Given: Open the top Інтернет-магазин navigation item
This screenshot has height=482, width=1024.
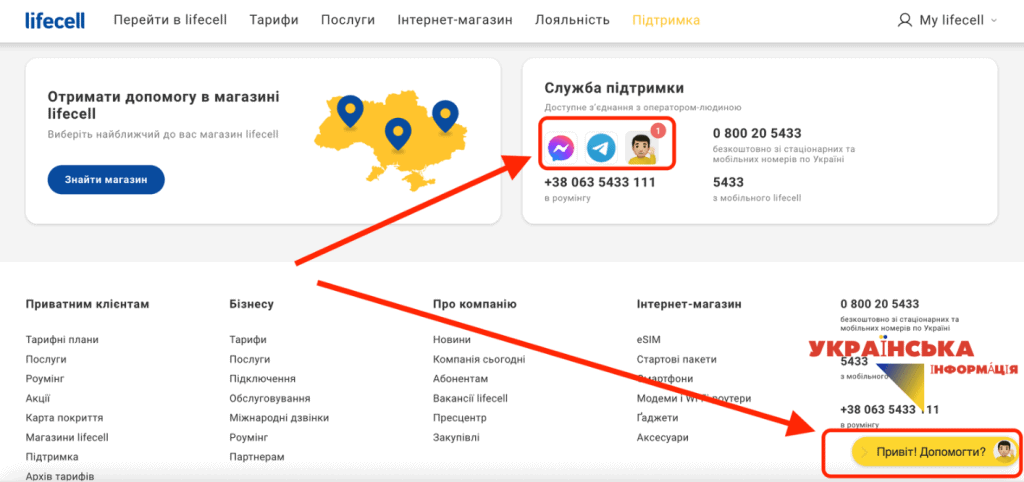Looking at the screenshot, I should pos(455,20).
